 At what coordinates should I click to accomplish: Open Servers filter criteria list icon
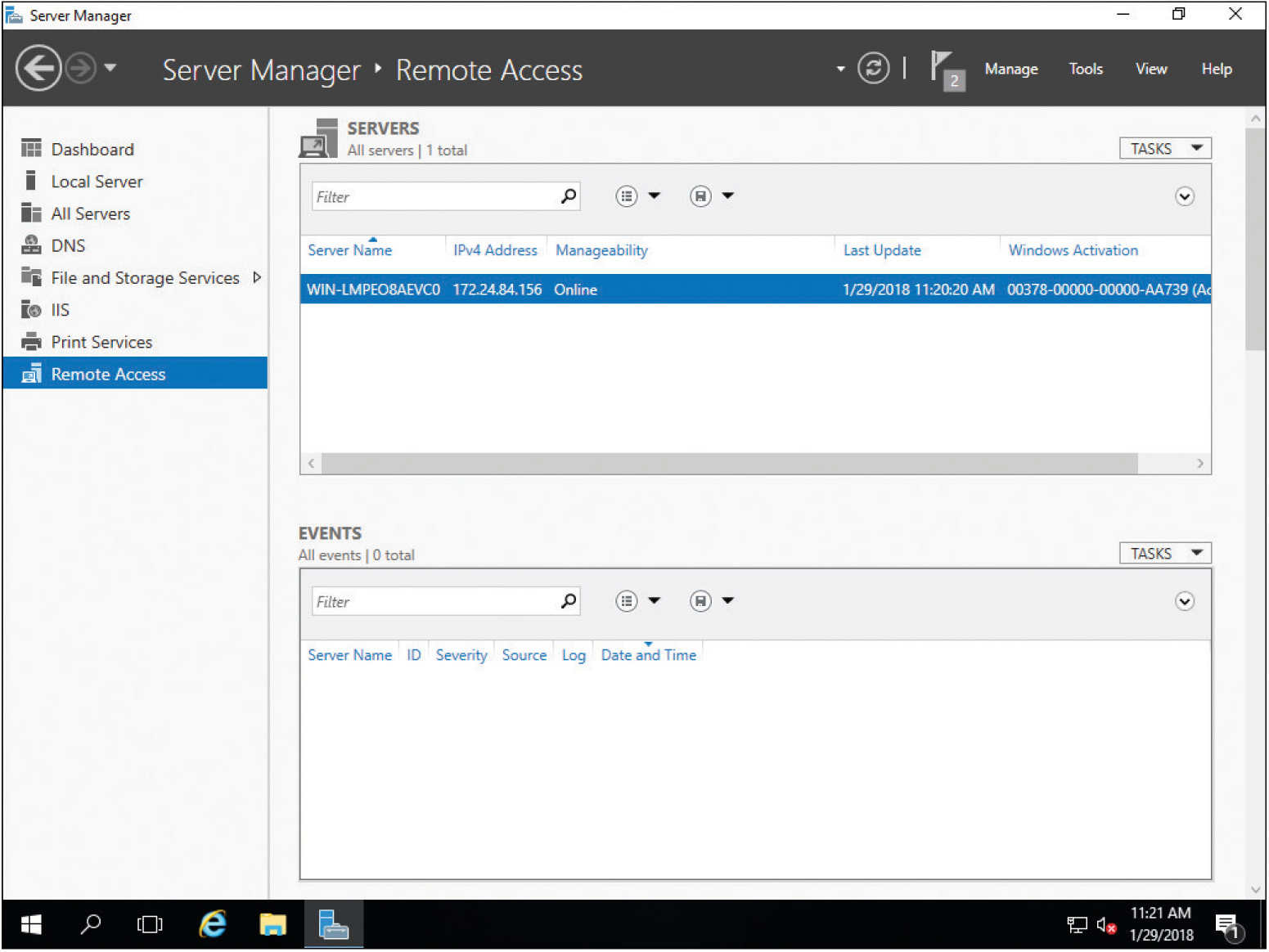coord(627,196)
